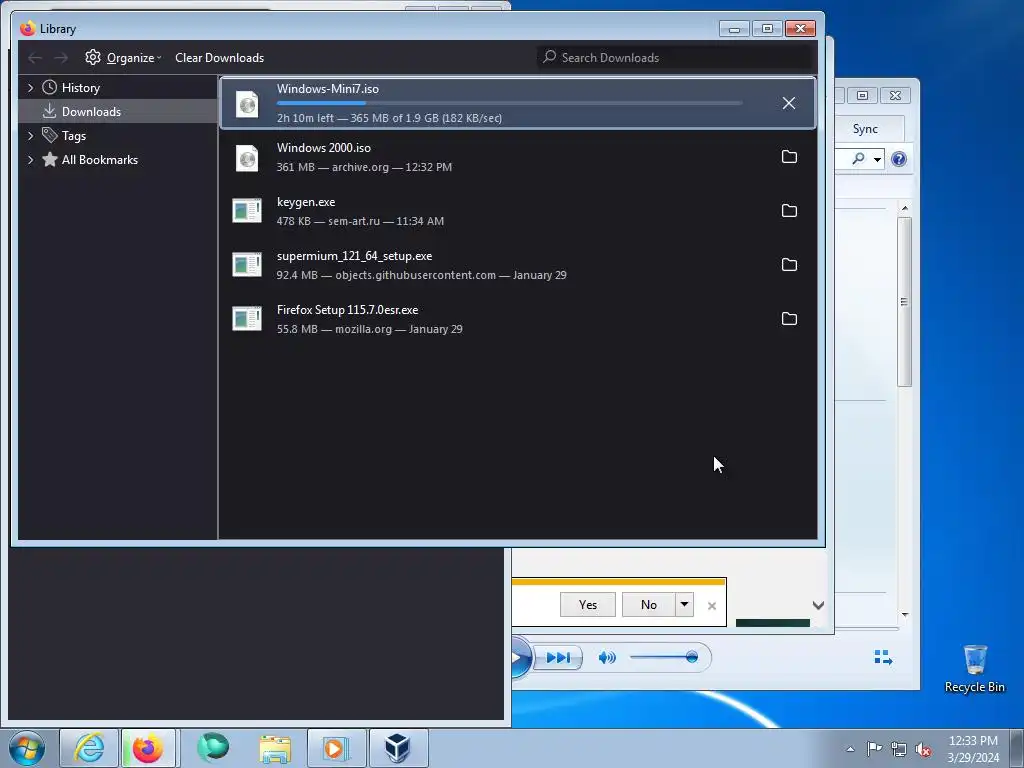Click the Windows 2000.iso disc icon
This screenshot has height=768, width=1024.
click(x=247, y=158)
